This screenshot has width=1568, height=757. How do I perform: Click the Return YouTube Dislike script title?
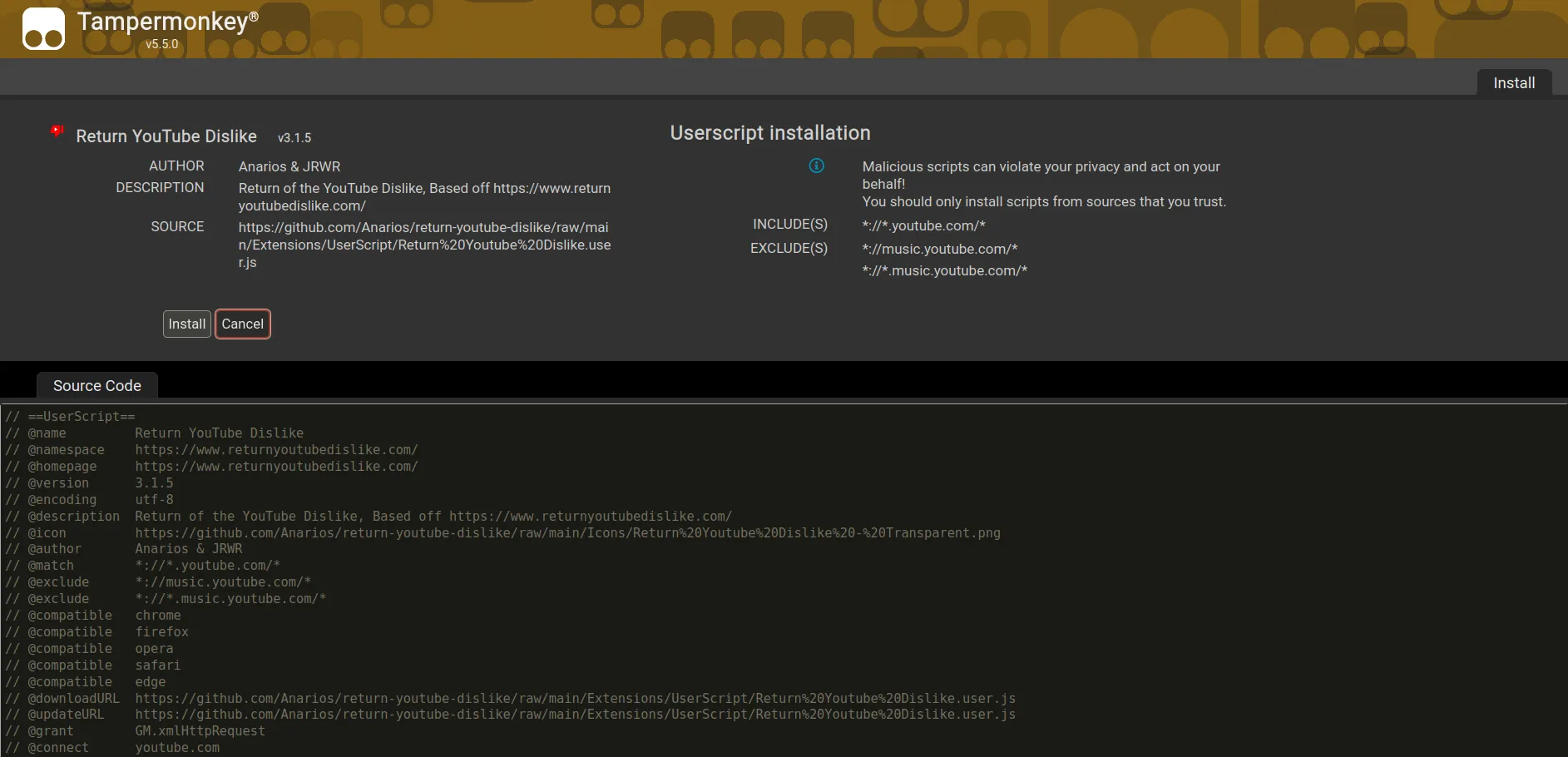click(x=166, y=136)
